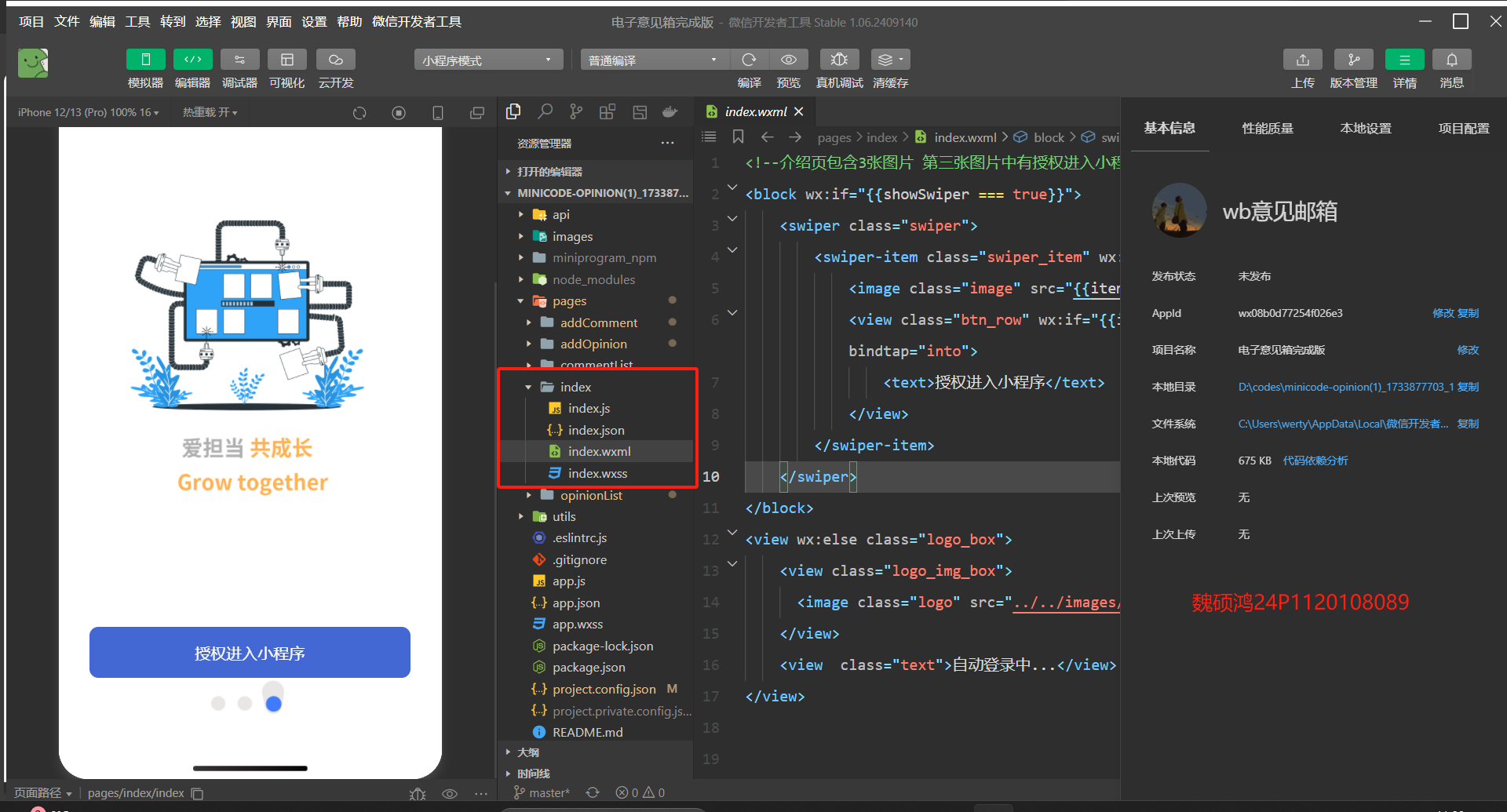Open cloud development console
The width and height of the screenshot is (1507, 812).
(x=335, y=60)
